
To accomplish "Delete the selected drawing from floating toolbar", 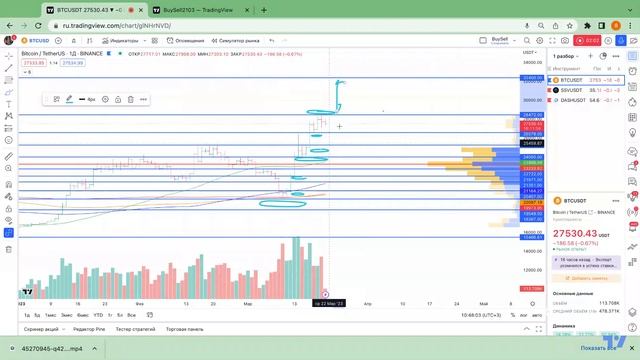I will coord(131,99).
